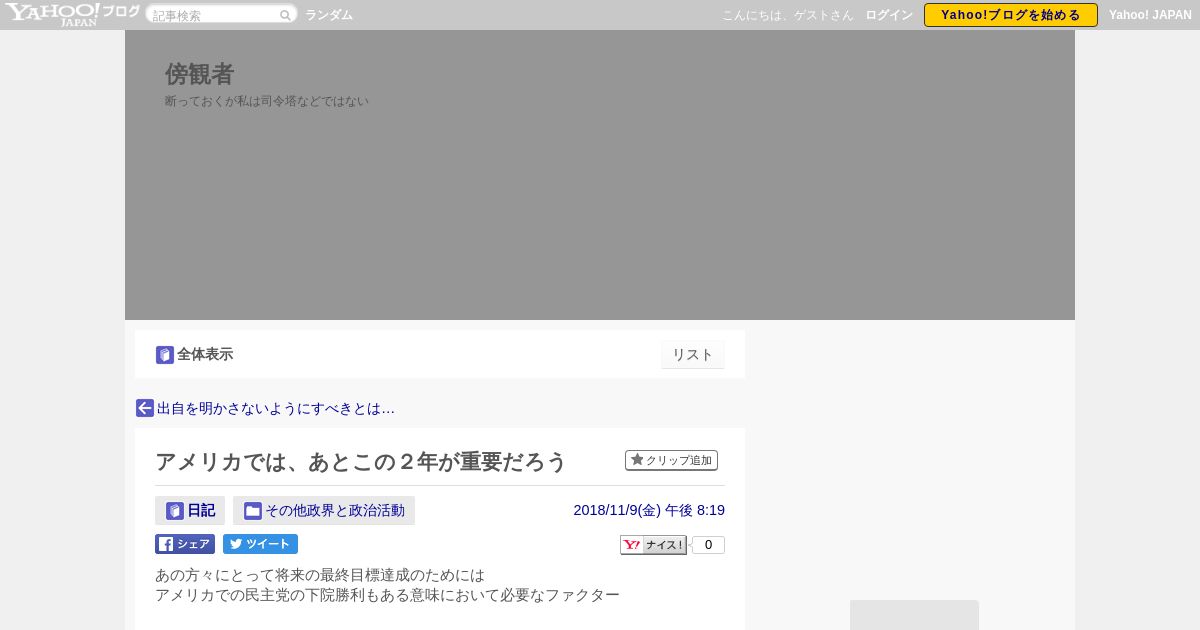Click the Yahoo ナイス! button

[653, 545]
